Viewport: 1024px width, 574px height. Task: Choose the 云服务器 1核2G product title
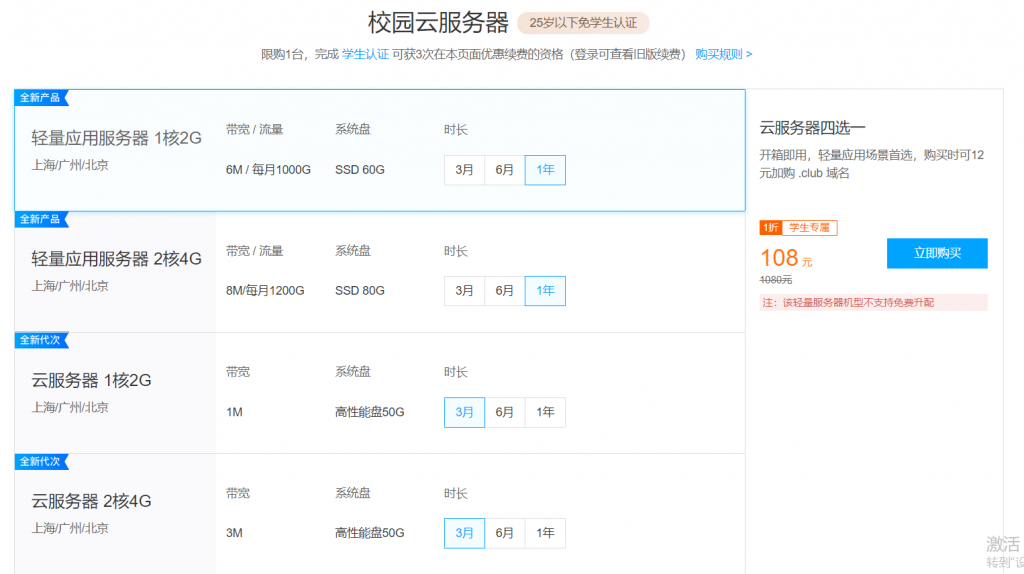(91, 380)
